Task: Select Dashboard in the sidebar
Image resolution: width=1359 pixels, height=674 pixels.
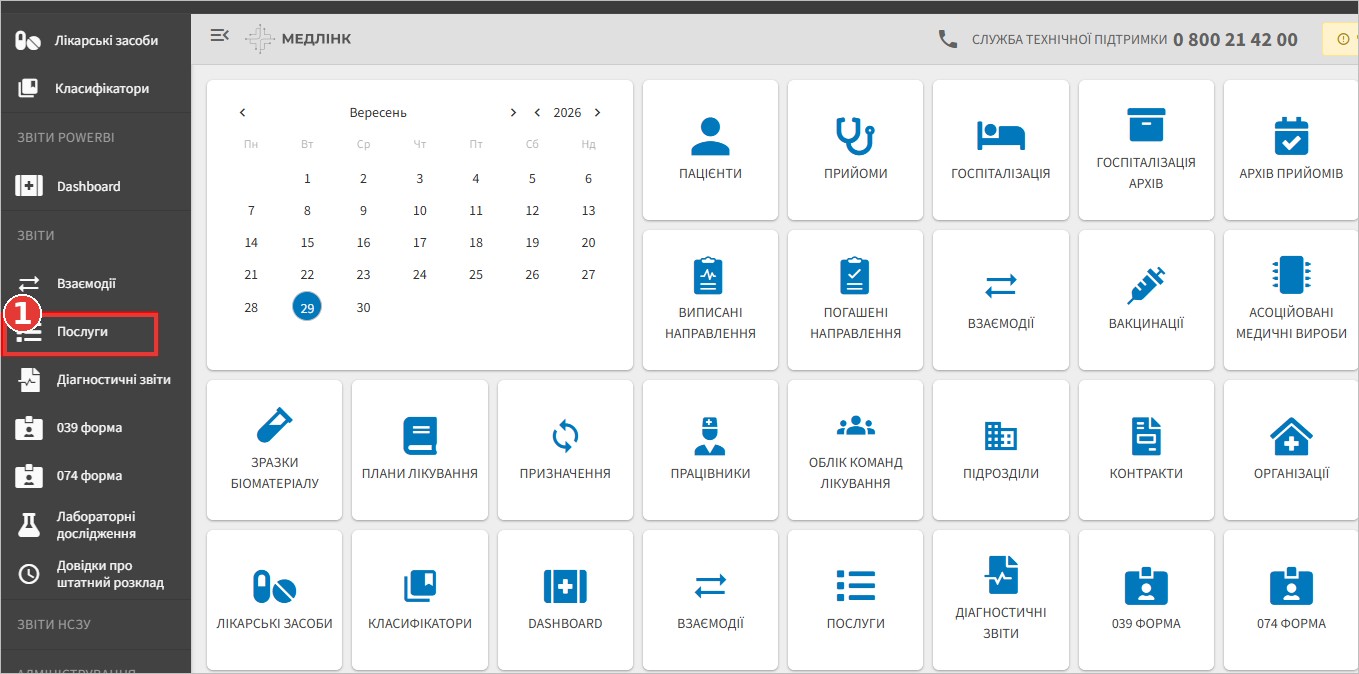Action: tap(95, 186)
